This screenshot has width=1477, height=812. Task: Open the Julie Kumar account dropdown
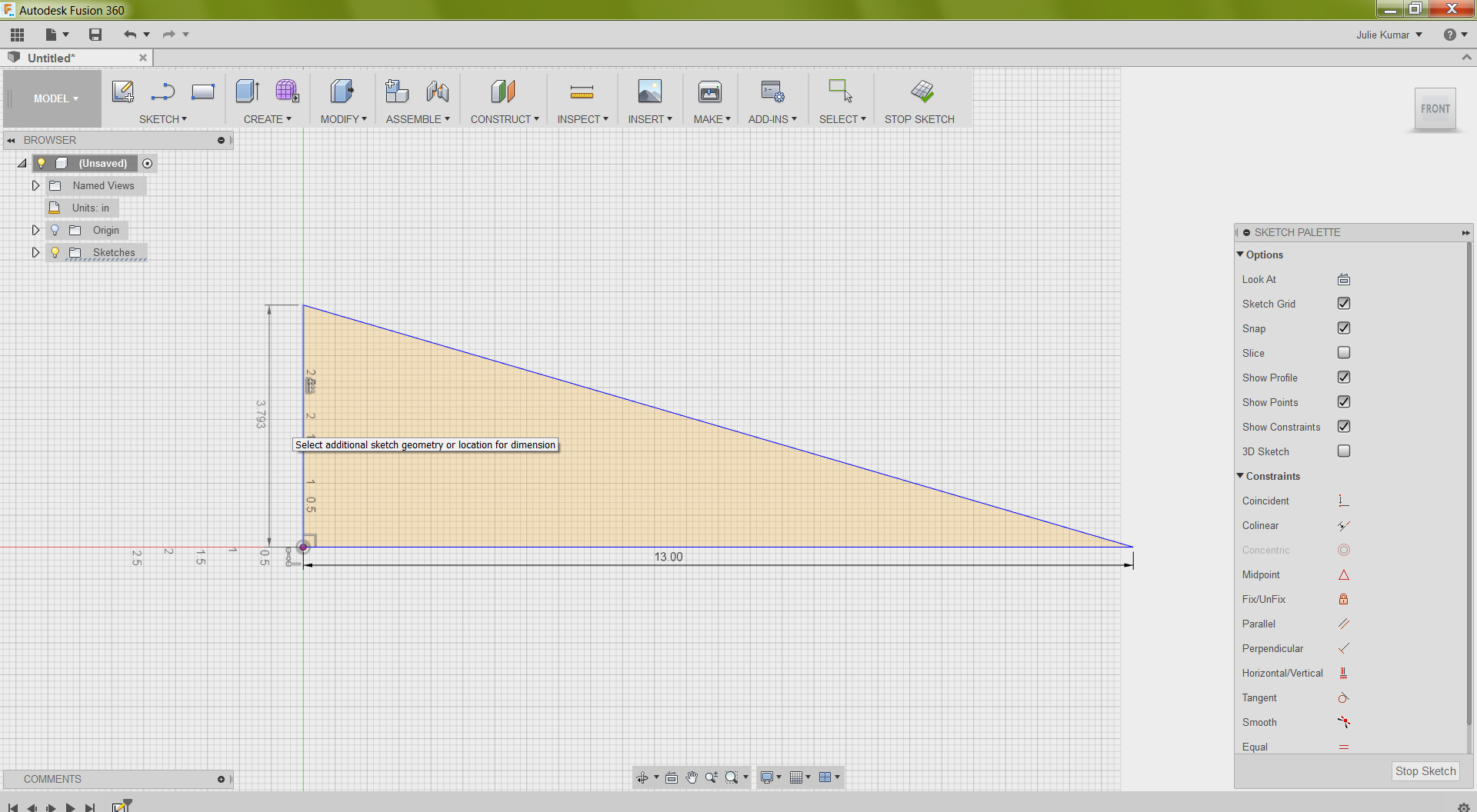click(x=1389, y=35)
